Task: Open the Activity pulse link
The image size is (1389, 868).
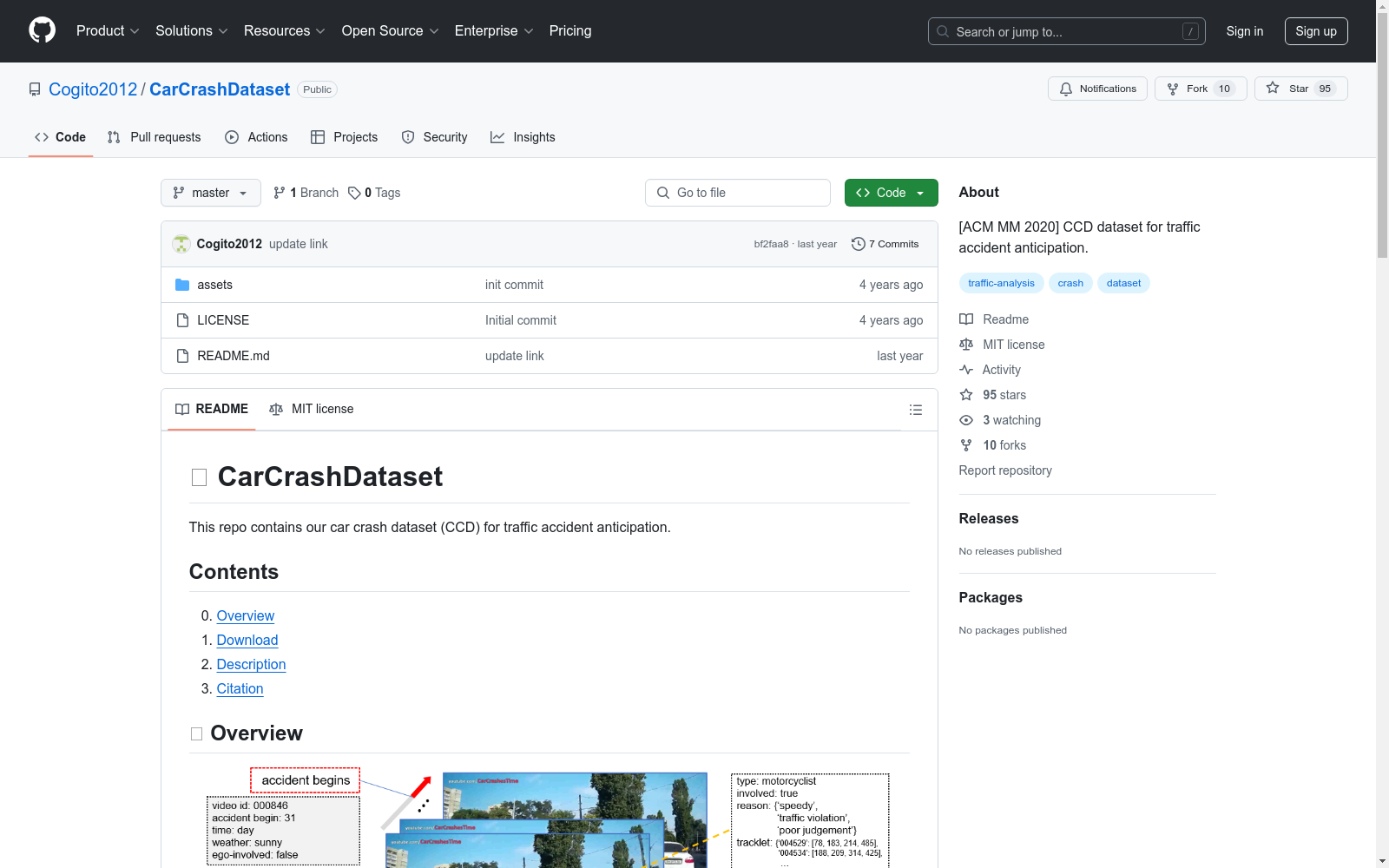Action: [x=990, y=370]
